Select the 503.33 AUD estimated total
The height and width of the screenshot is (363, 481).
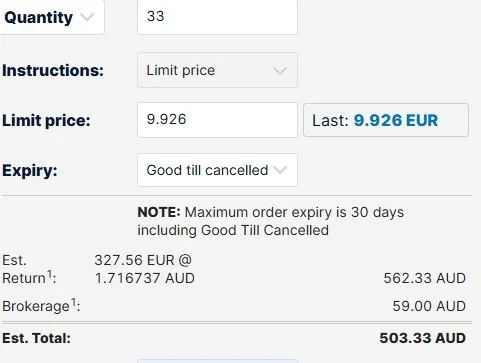tap(422, 338)
